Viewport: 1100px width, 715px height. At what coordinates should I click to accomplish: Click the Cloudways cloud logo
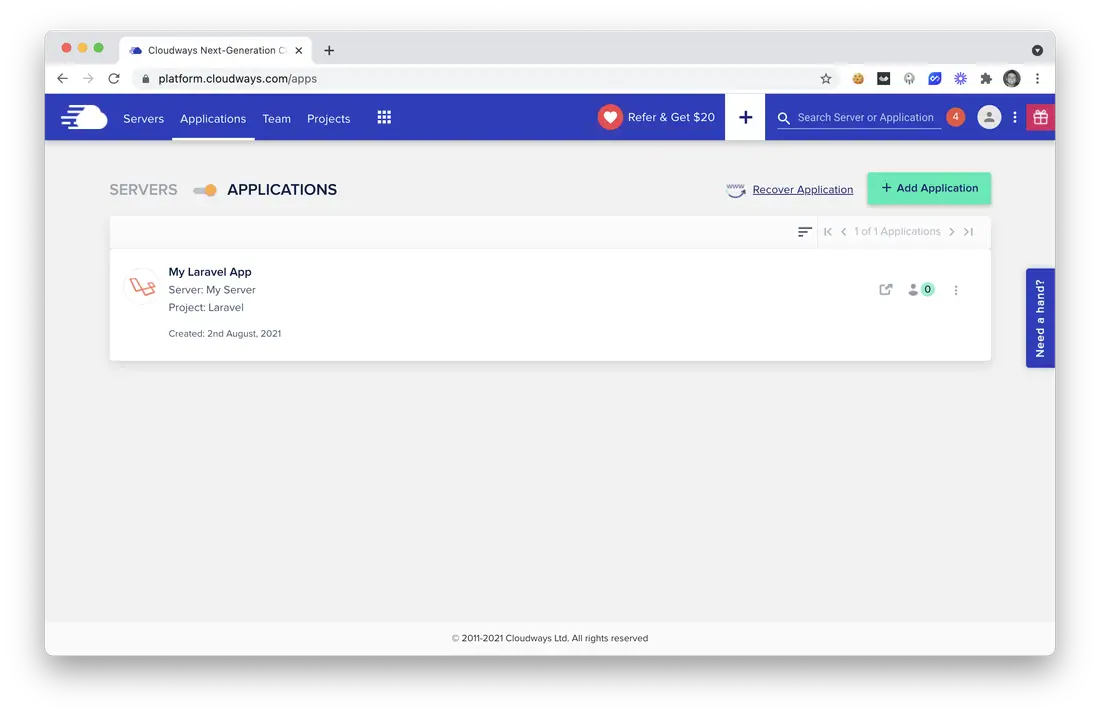(x=84, y=117)
